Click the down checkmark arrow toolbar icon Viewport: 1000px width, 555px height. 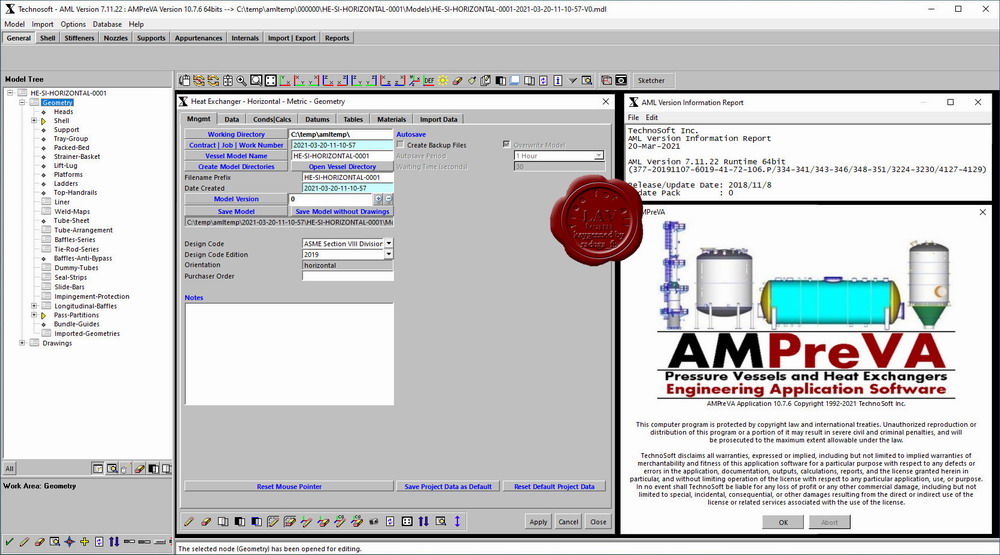tap(572, 80)
